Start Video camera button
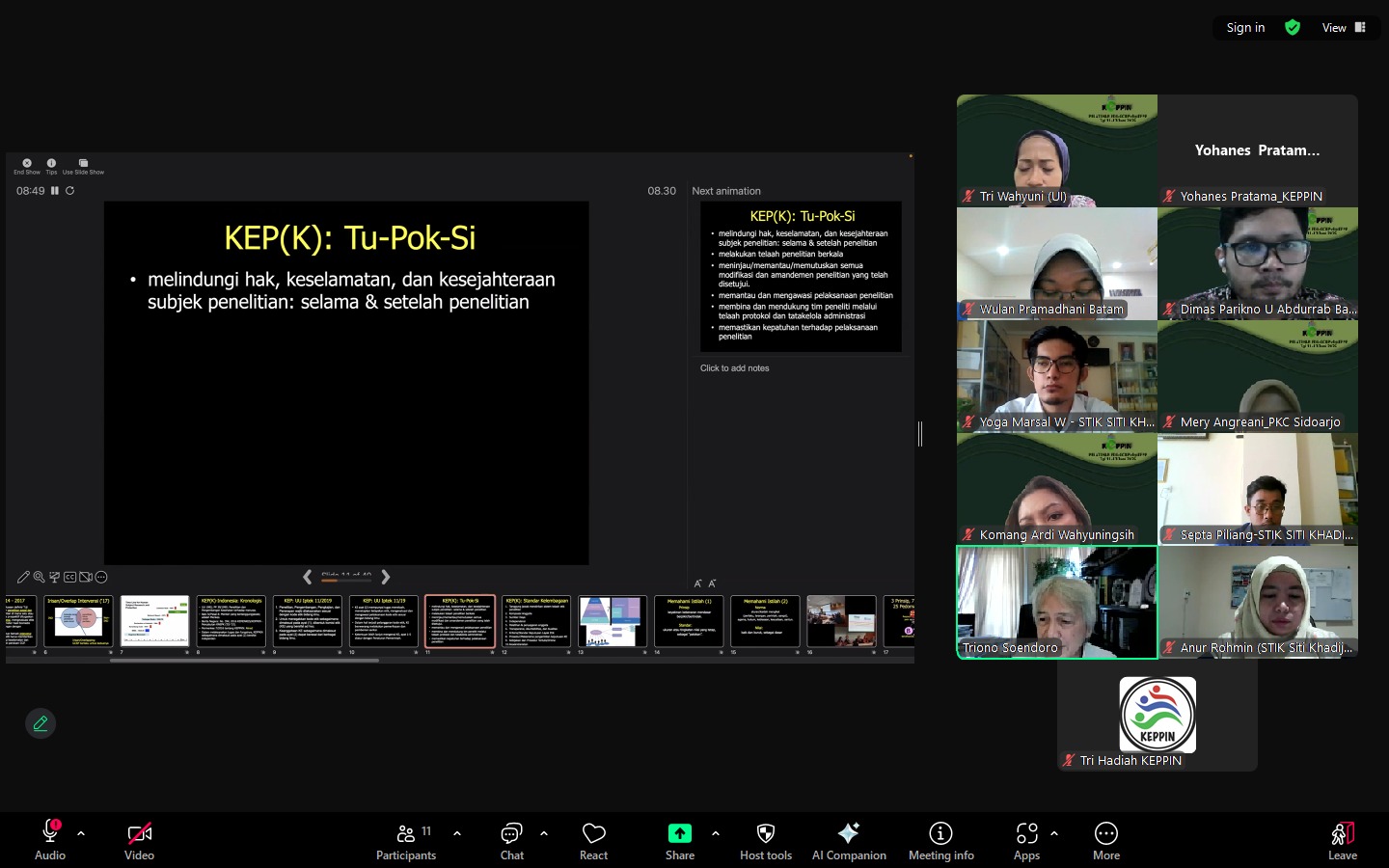1389x868 pixels. pyautogui.click(x=139, y=840)
